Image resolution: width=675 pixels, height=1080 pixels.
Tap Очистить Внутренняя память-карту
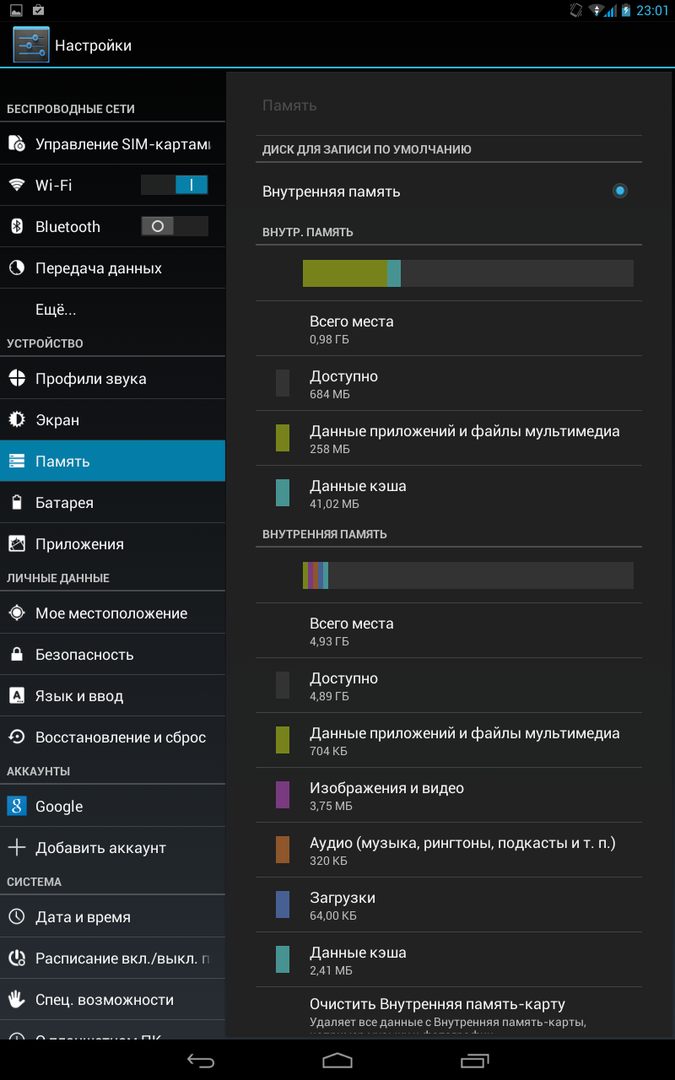438,1005
